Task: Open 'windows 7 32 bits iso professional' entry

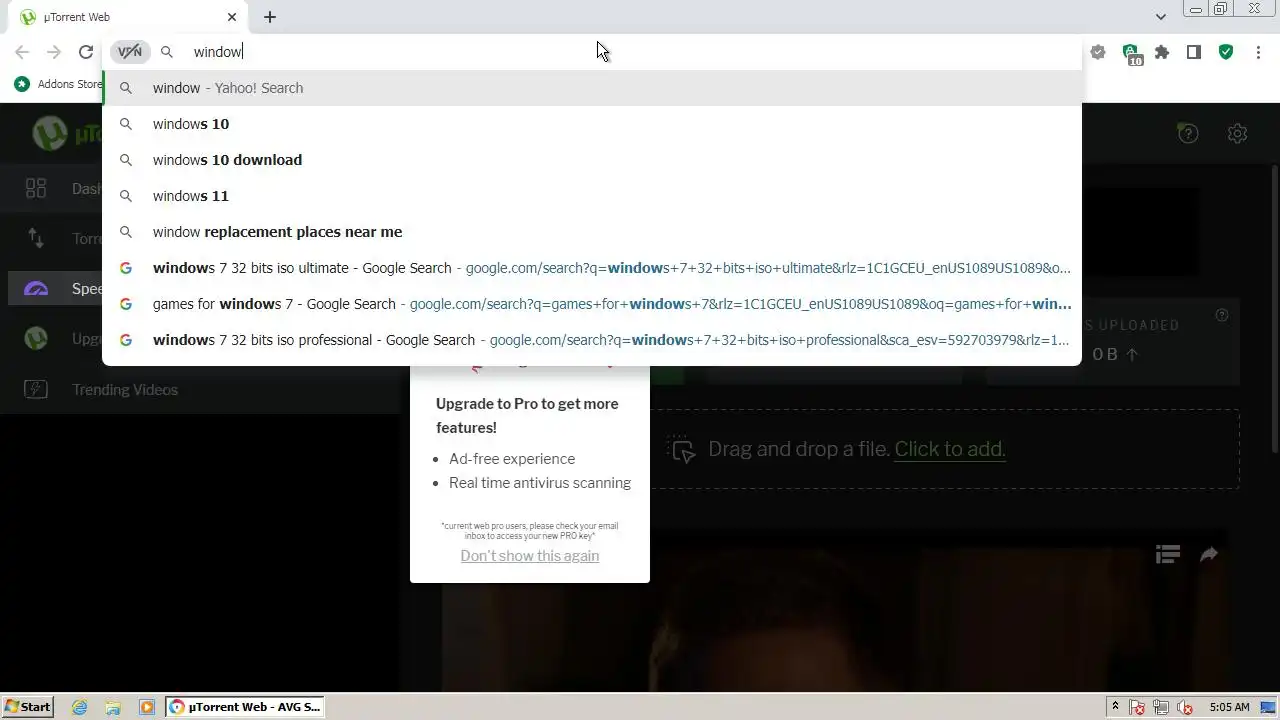Action: coord(592,340)
